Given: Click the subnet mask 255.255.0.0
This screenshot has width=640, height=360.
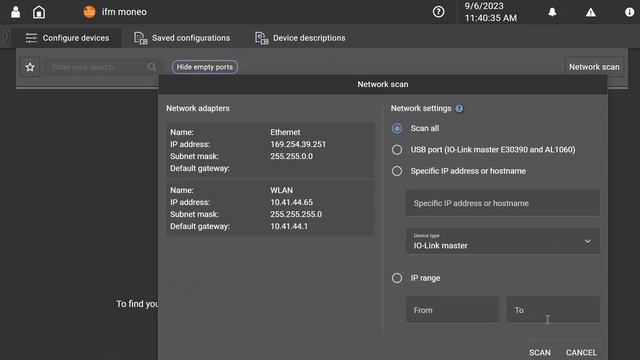Looking at the screenshot, I should [291, 156].
